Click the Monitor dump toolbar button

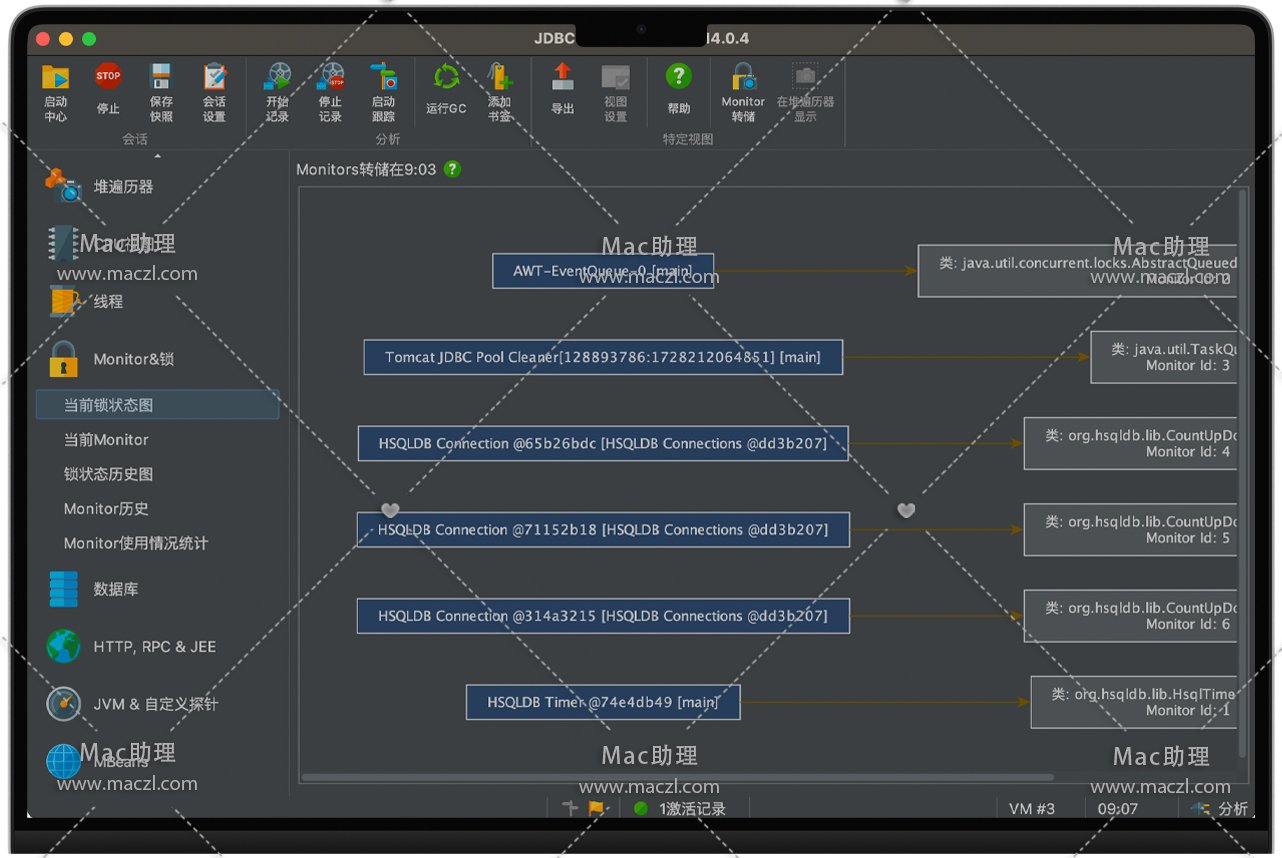click(x=743, y=92)
